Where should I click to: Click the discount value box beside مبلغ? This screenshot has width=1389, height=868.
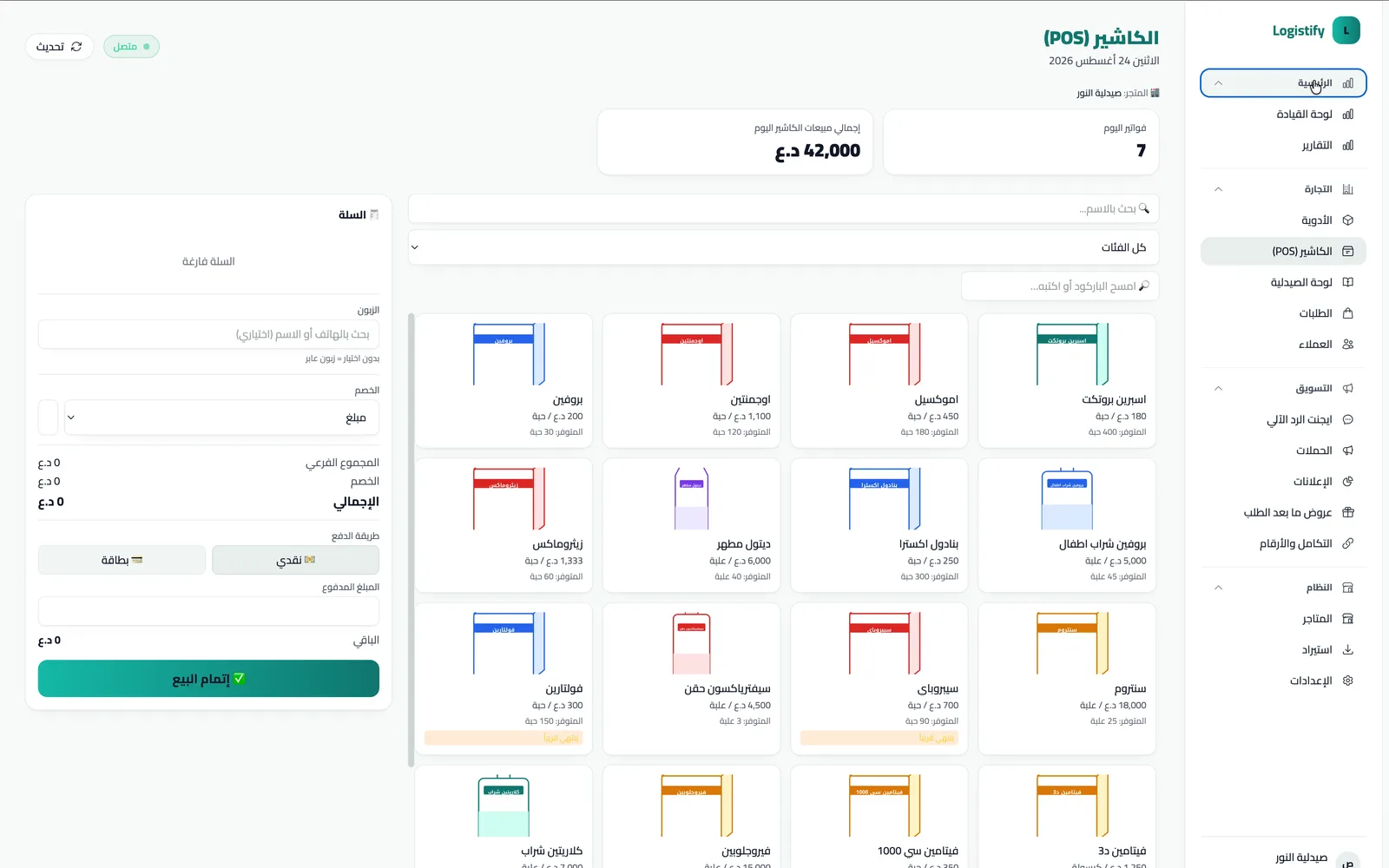pos(48,418)
